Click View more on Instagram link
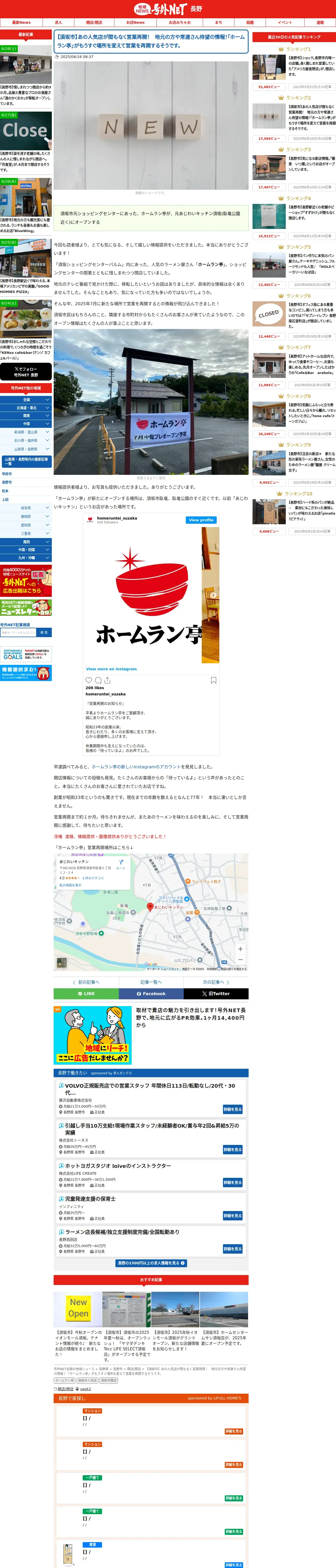Image resolution: width=336 pixels, height=1568 pixels. click(111, 669)
